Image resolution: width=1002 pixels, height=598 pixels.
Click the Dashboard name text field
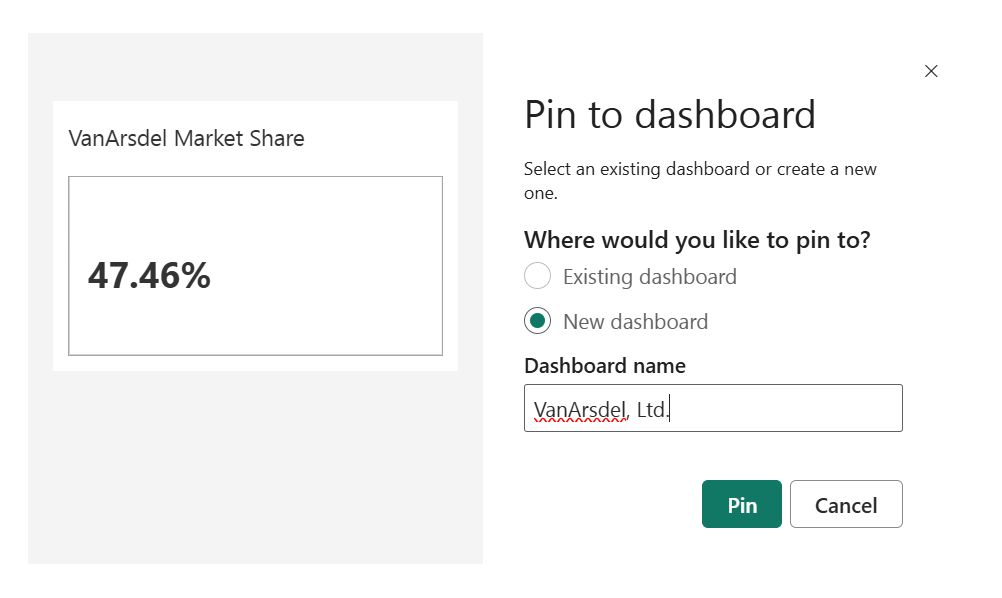(x=712, y=408)
